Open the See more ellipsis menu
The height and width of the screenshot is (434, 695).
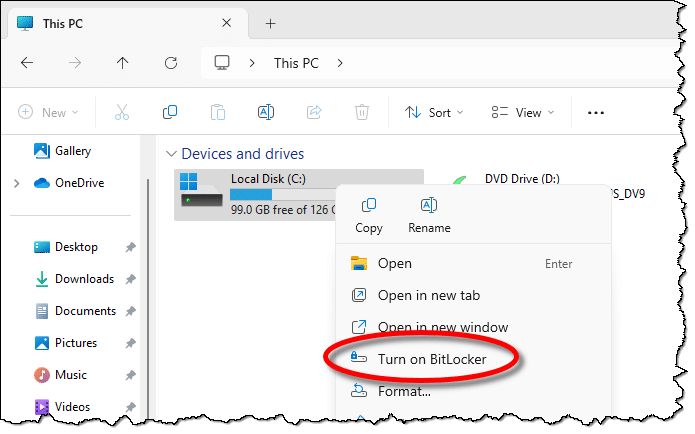point(596,112)
